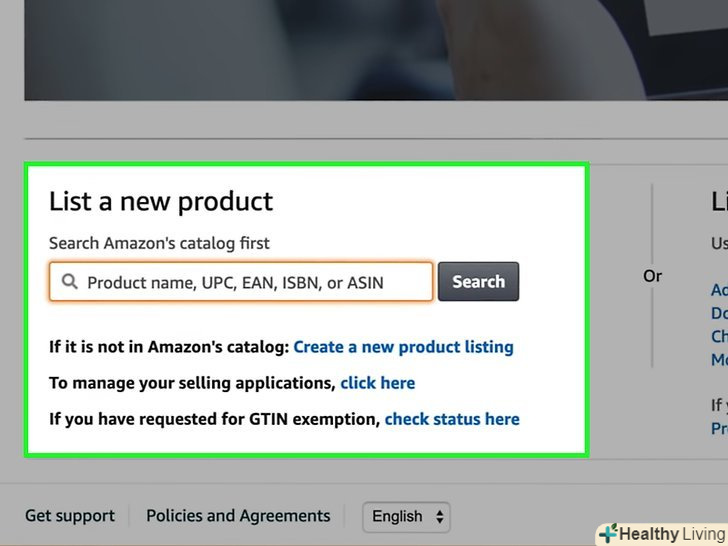Click the "Or" divider text
The height and width of the screenshot is (546, 728).
(652, 276)
